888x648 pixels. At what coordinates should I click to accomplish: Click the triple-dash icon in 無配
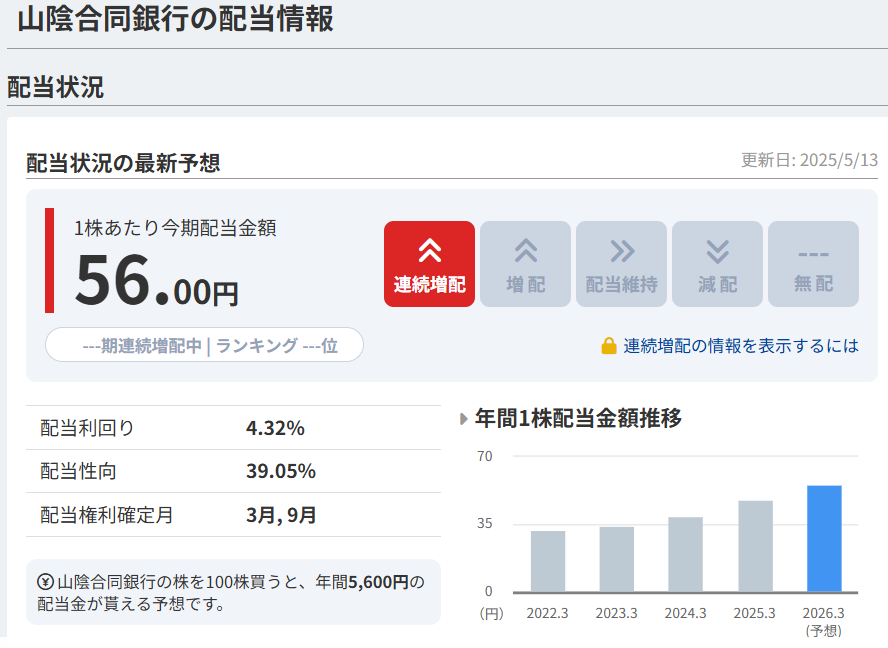[x=813, y=254]
